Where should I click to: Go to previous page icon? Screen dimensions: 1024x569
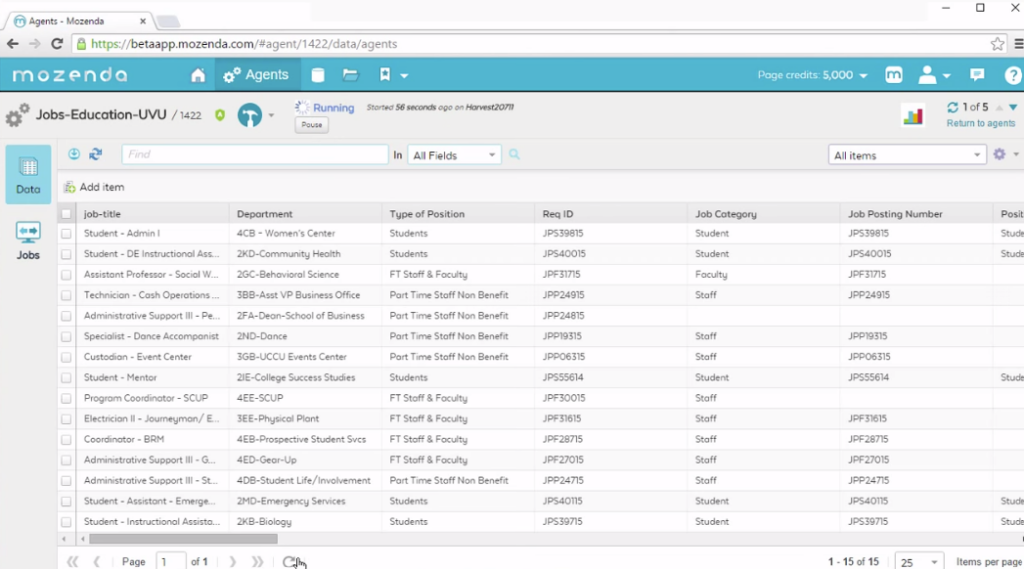pyautogui.click(x=97, y=562)
